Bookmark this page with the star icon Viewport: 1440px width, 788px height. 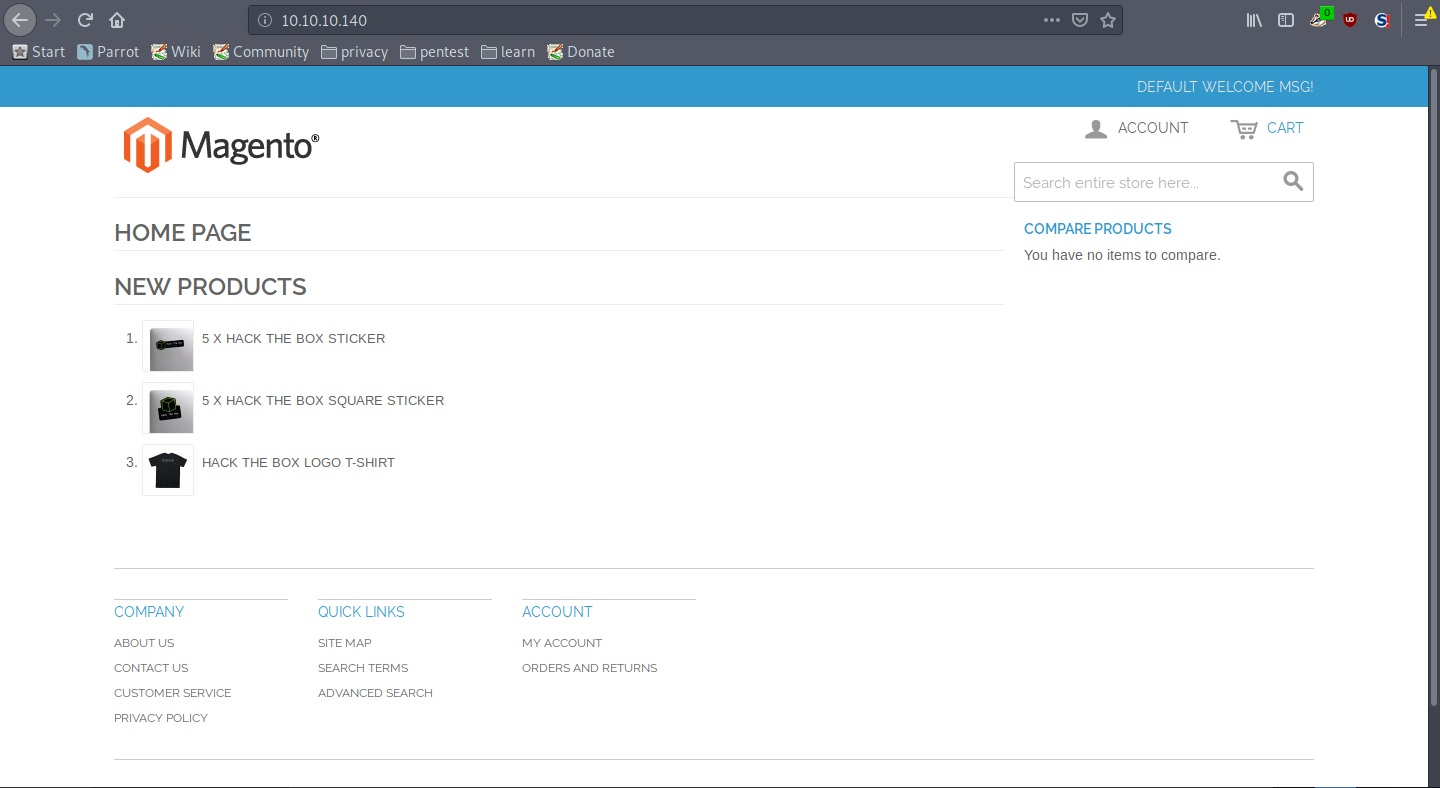tap(1108, 20)
